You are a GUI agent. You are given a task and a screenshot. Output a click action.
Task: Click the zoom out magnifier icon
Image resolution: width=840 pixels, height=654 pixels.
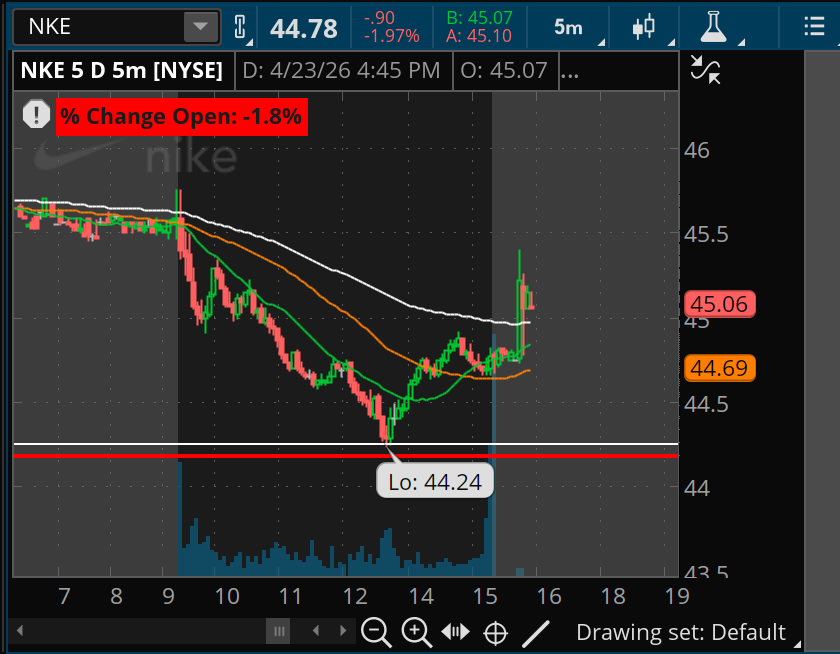click(x=376, y=632)
